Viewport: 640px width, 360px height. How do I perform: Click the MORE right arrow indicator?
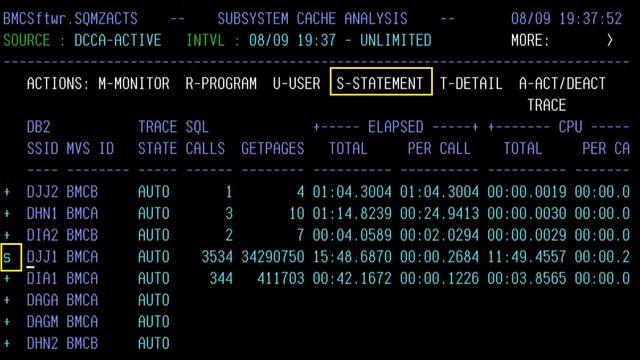(x=609, y=40)
